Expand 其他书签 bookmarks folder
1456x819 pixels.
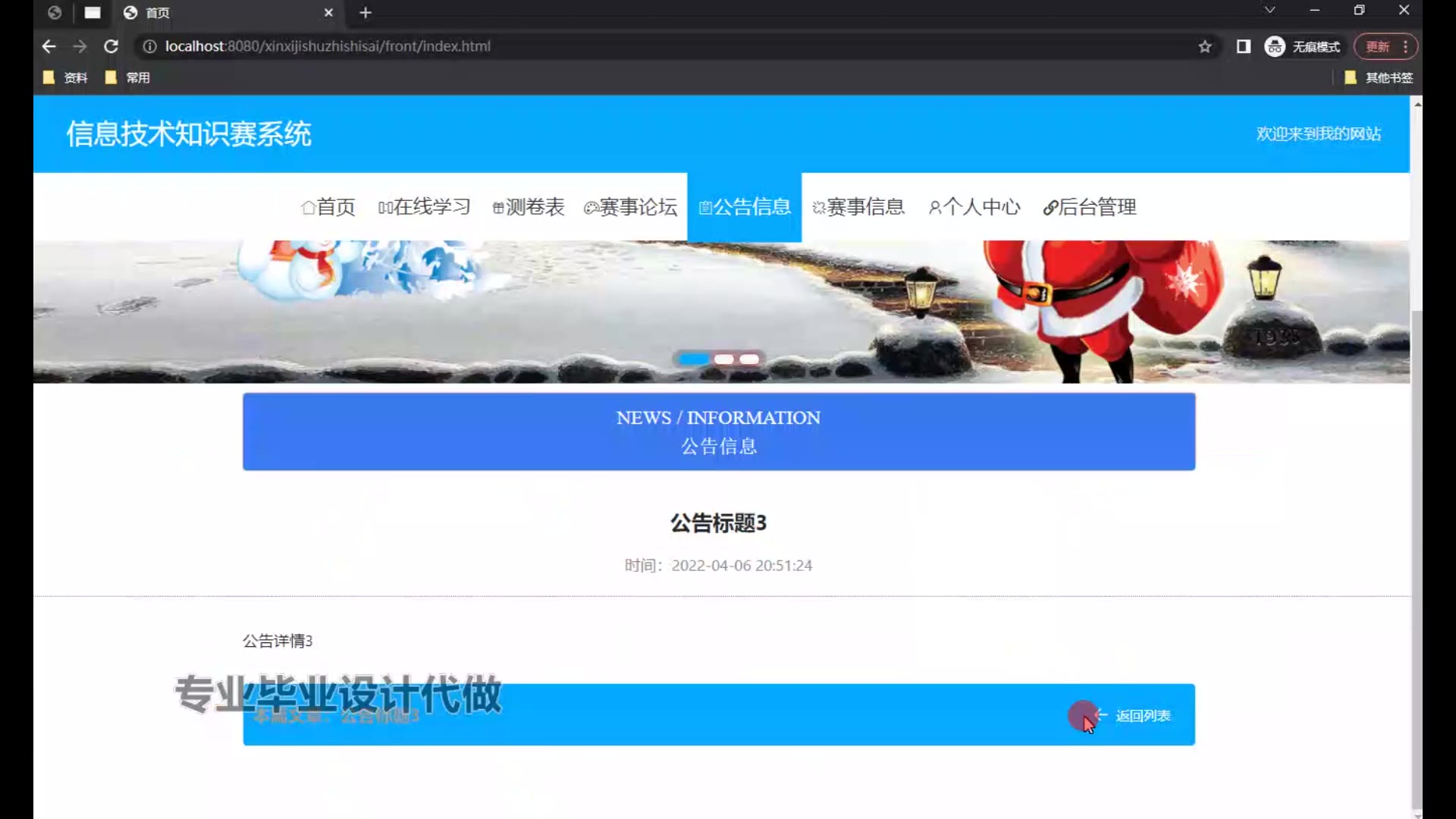coord(1379,77)
